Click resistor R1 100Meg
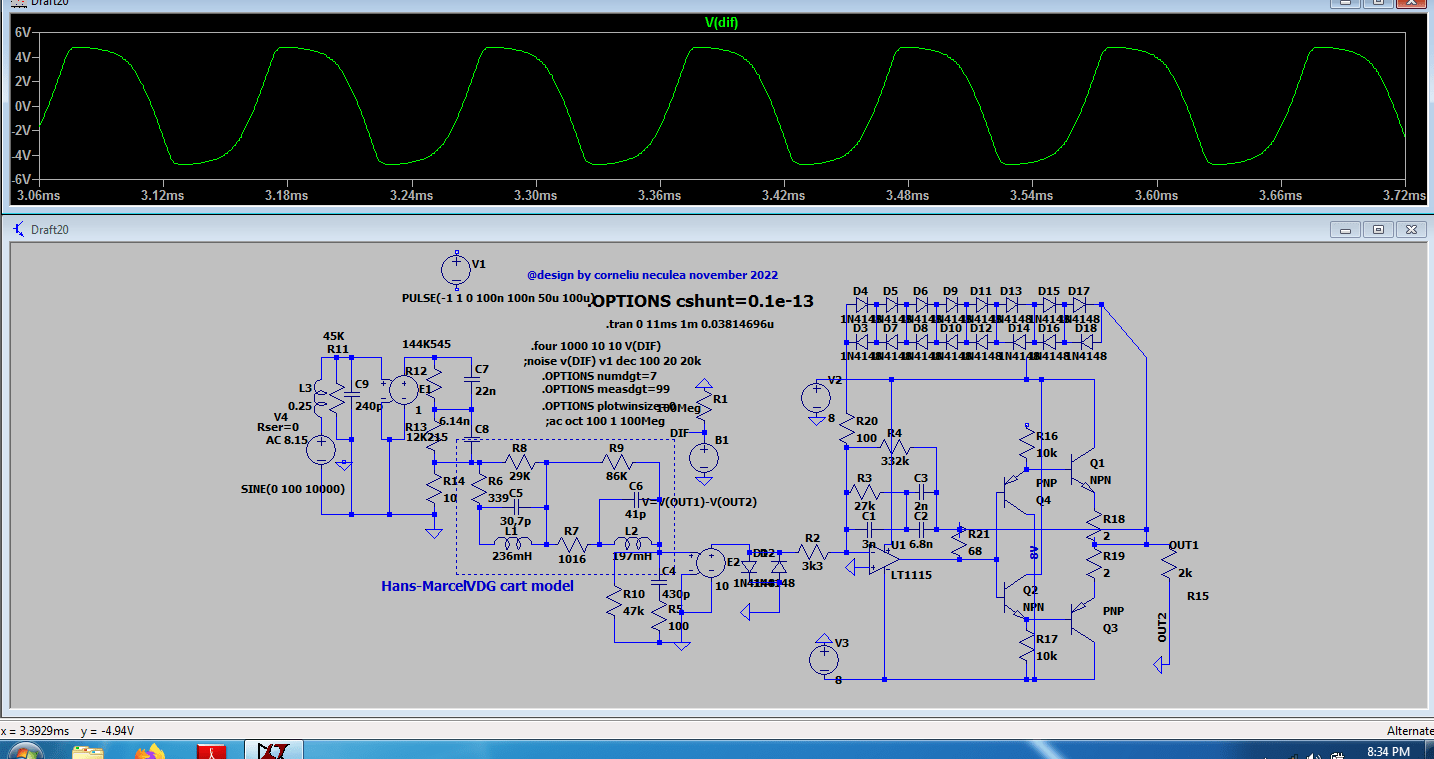The height and width of the screenshot is (759, 1434). pyautogui.click(x=704, y=406)
